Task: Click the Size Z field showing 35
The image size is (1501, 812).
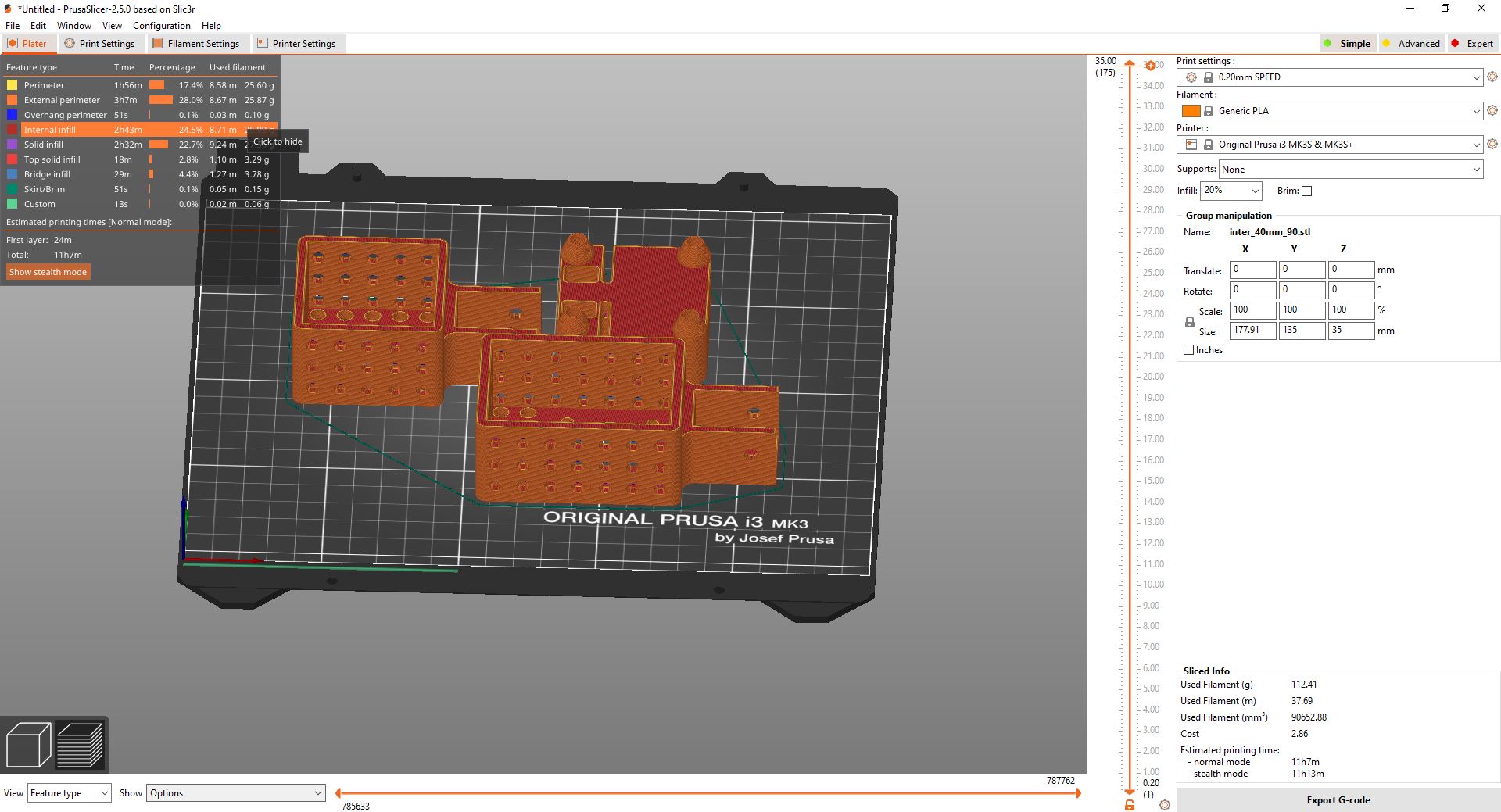Action: [1351, 331]
